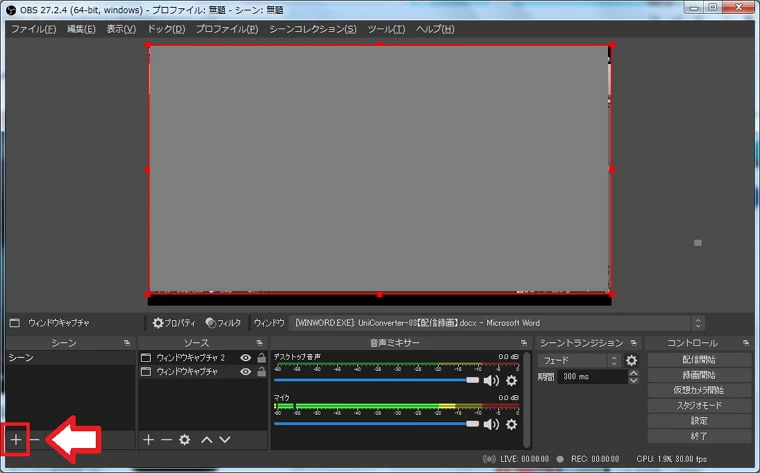Click the 配信開始 button
Viewport: 760px width, 473px height.
699,359
